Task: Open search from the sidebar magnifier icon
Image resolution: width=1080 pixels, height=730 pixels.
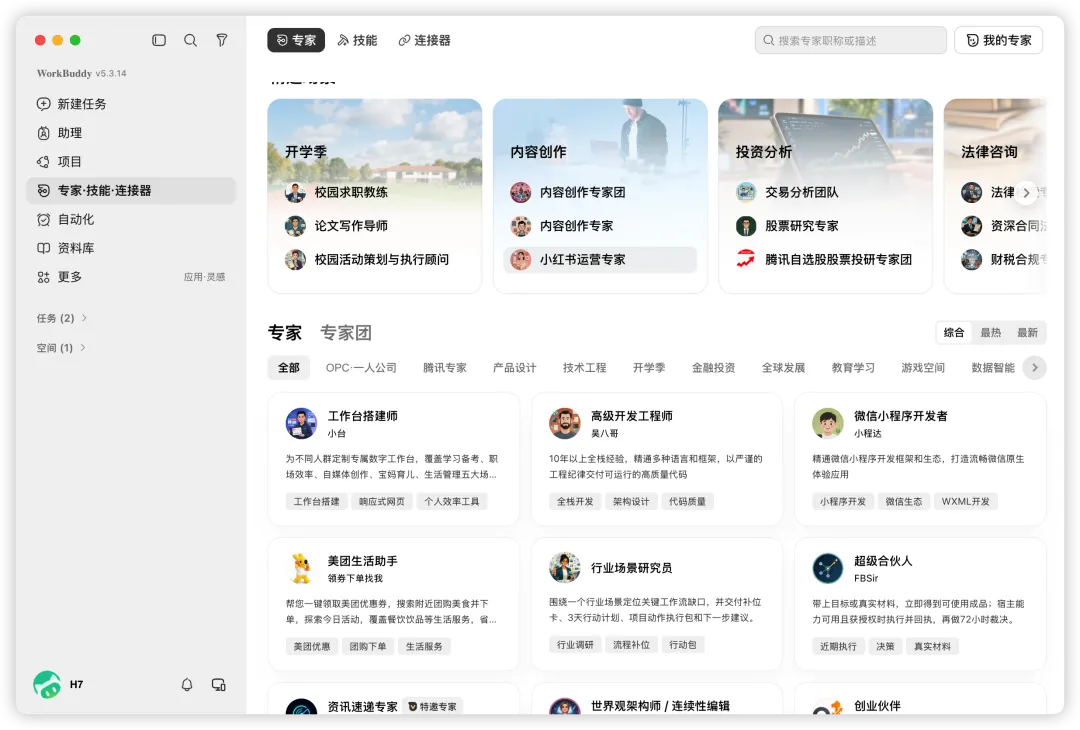Action: 190,40
